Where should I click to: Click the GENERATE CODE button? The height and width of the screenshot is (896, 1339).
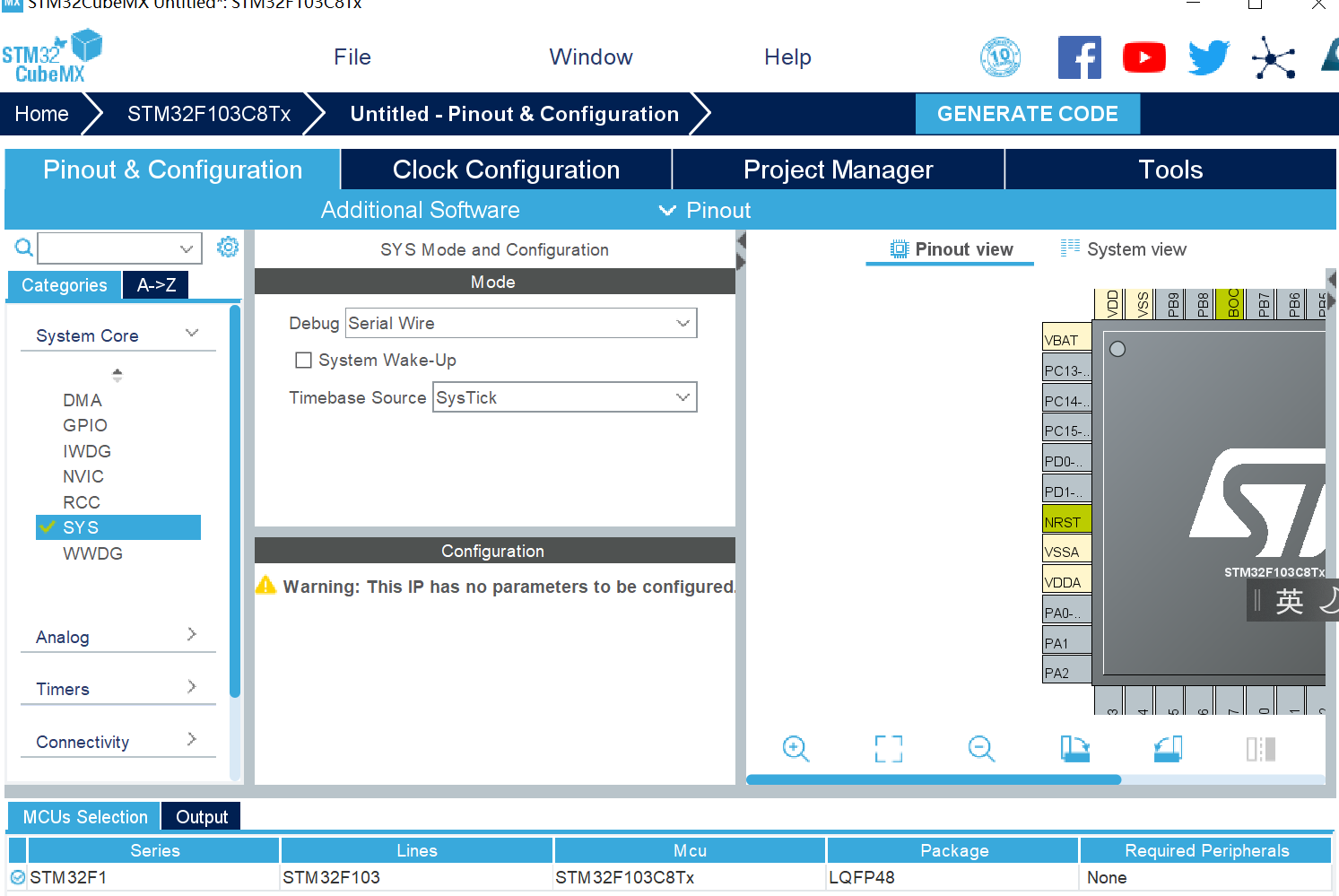click(1028, 114)
